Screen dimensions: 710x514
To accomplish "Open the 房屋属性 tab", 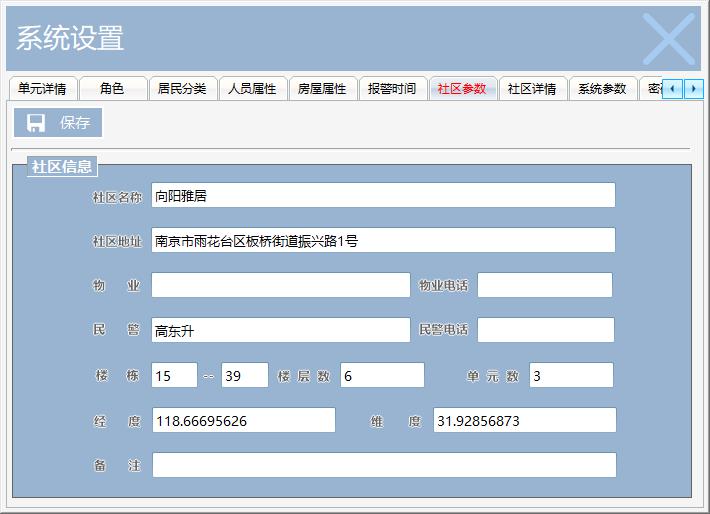I will pyautogui.click(x=322, y=89).
